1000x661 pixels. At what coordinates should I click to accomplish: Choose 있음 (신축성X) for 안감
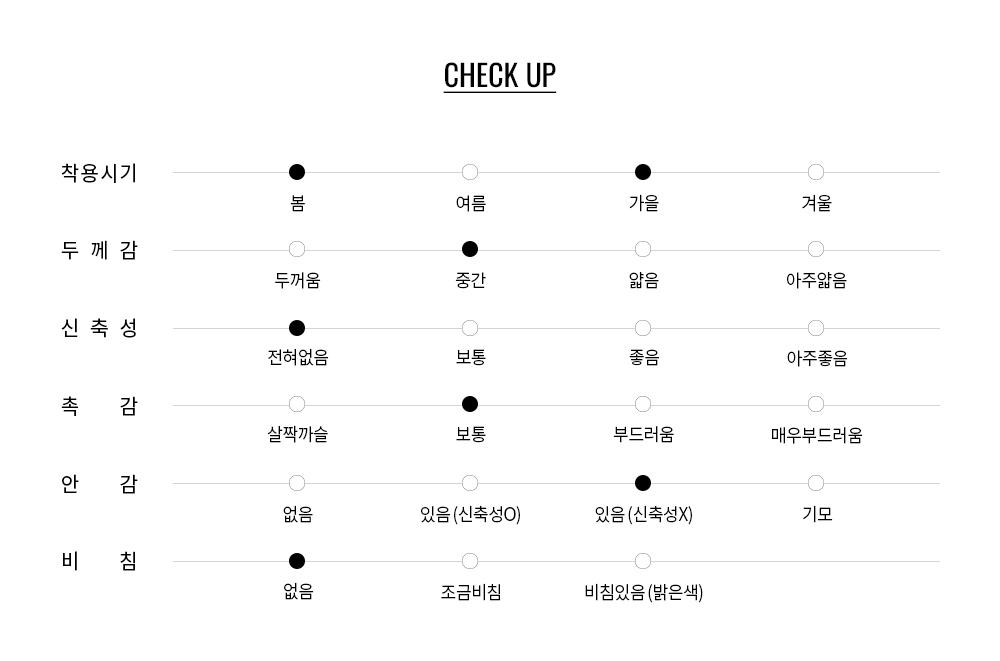(x=643, y=483)
